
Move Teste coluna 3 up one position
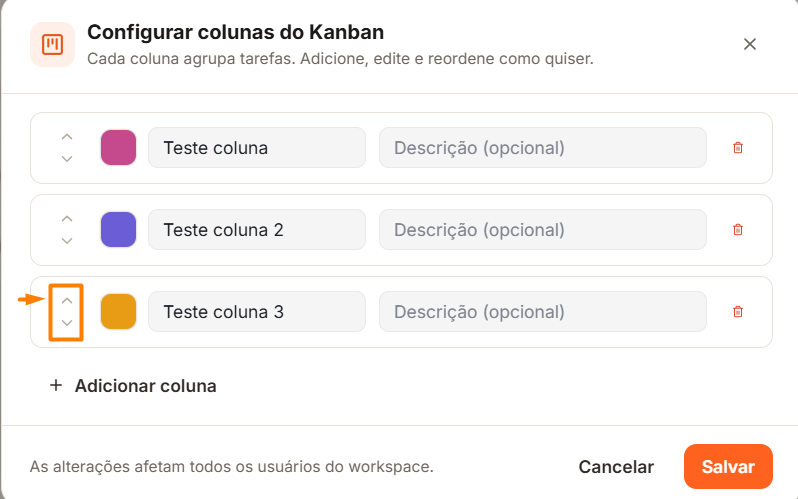[67, 301]
